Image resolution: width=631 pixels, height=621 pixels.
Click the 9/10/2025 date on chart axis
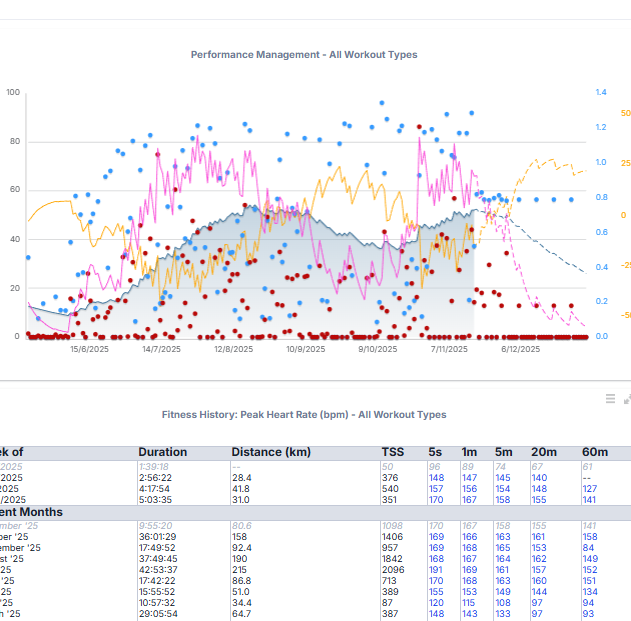pos(377,349)
